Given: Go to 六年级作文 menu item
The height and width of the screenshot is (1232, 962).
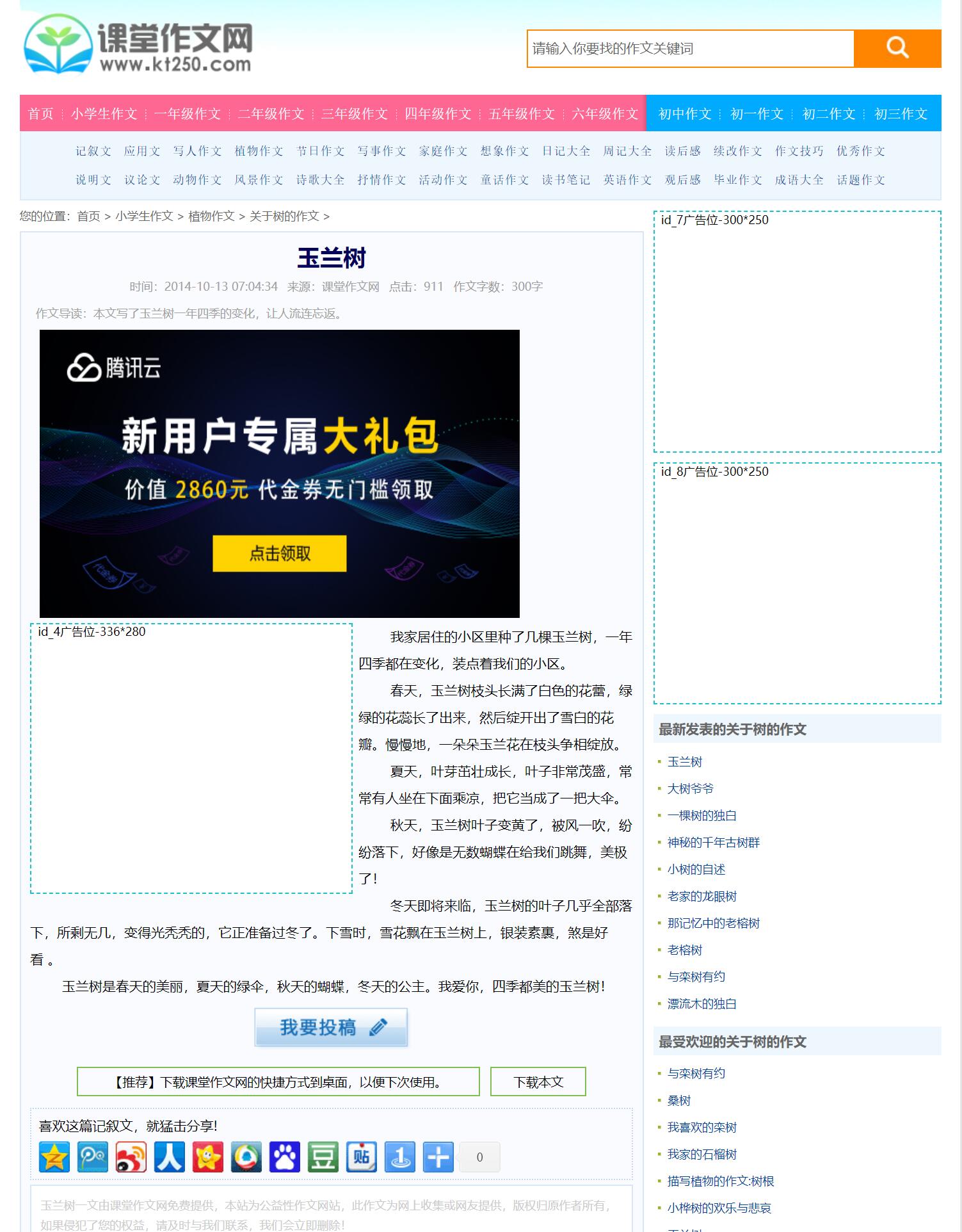Looking at the screenshot, I should click(605, 113).
